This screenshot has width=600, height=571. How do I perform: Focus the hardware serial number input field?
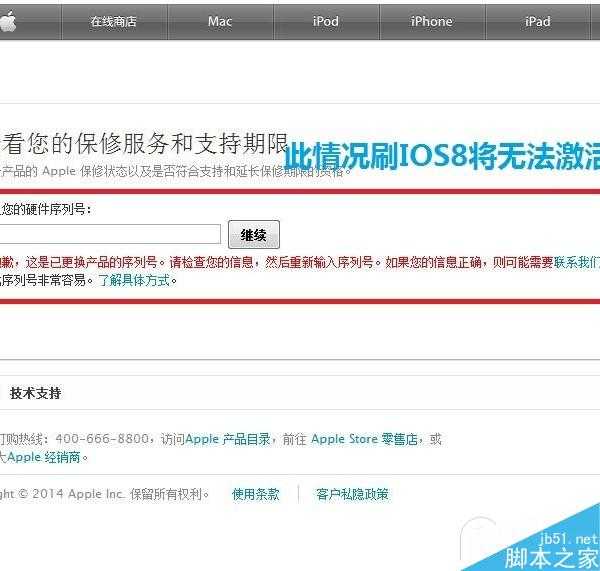tap(110, 234)
